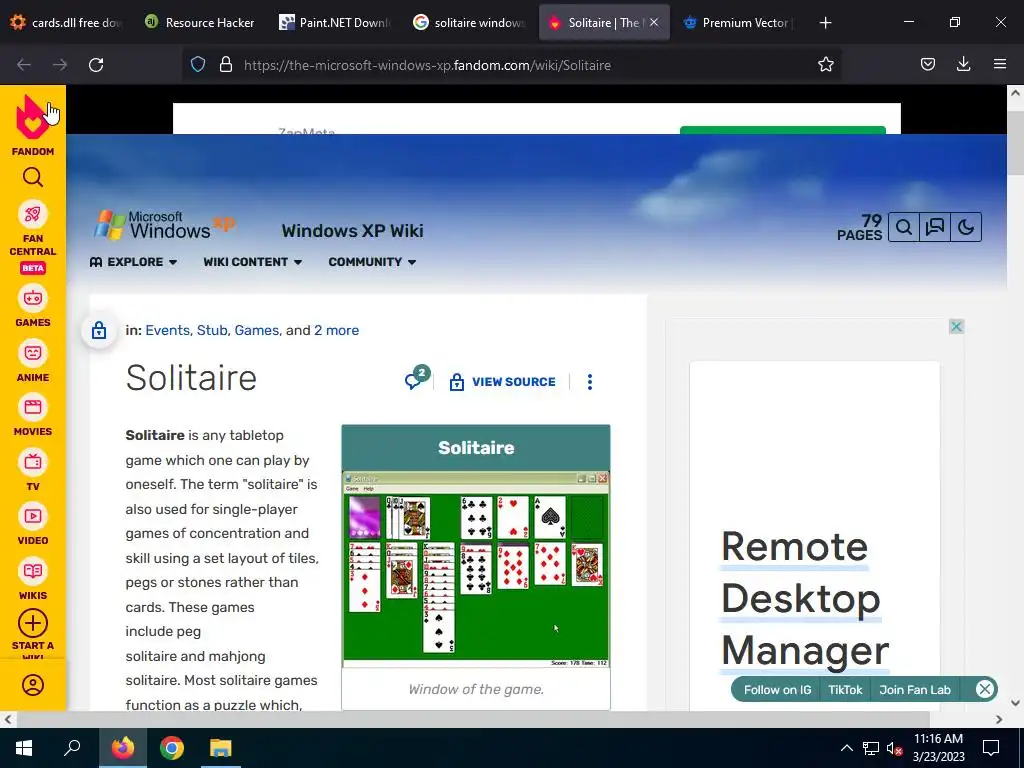
Task: Click the vertical page scrollbar thumb
Action: point(1015,142)
